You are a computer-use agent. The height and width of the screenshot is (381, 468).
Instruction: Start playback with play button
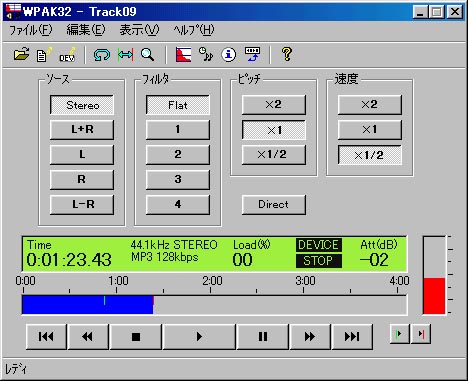199,337
